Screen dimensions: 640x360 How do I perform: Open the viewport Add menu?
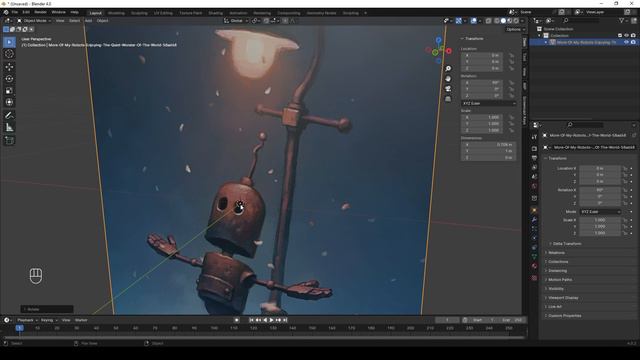click(x=88, y=20)
